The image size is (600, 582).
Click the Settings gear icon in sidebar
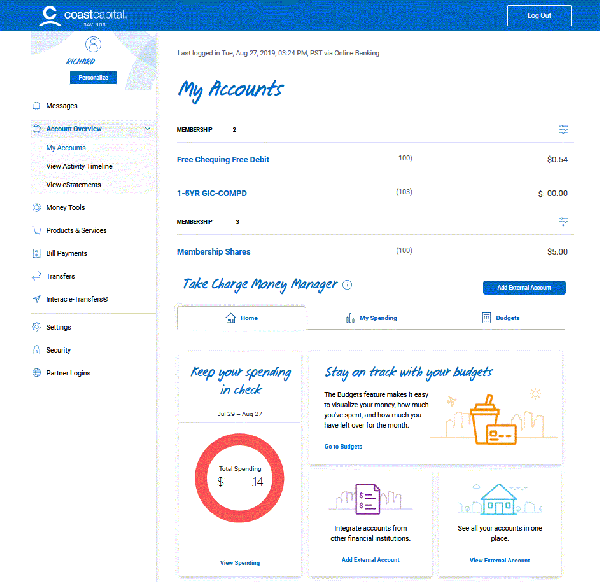[x=36, y=327]
